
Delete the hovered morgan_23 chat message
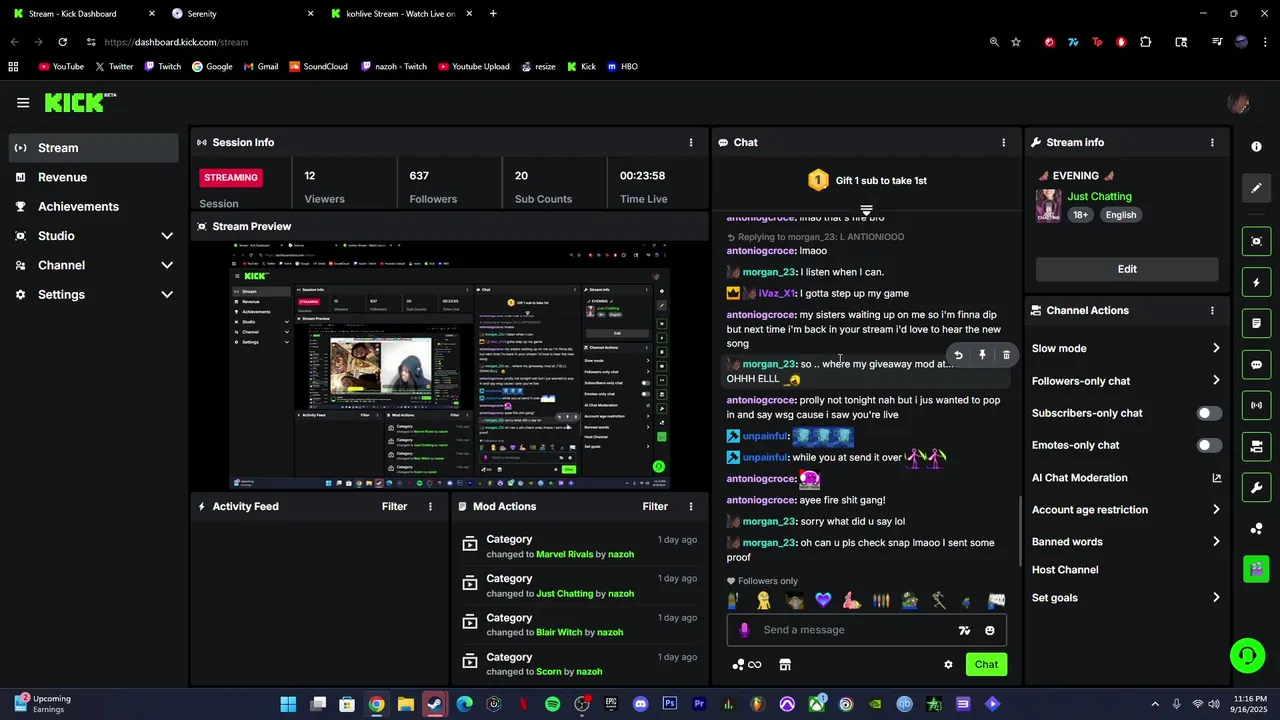coord(1006,355)
